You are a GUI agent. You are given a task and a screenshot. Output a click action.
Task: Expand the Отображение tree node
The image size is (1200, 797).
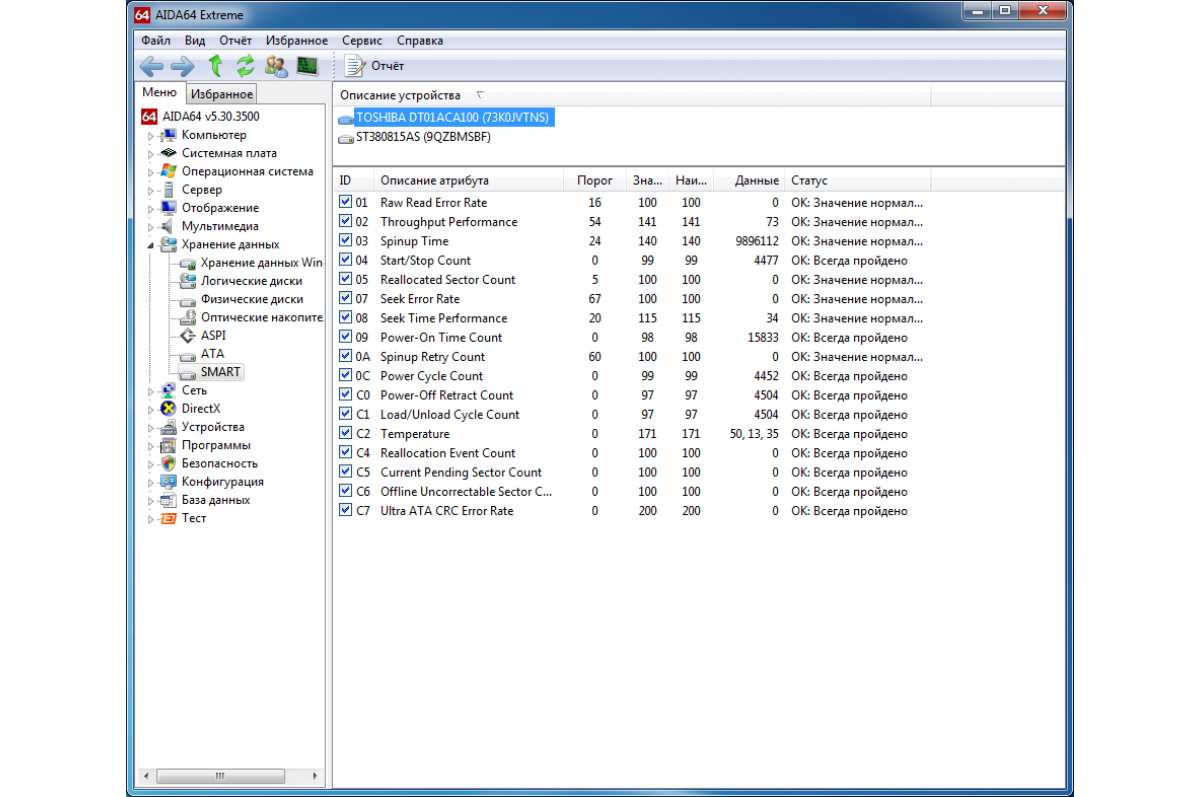coord(151,208)
